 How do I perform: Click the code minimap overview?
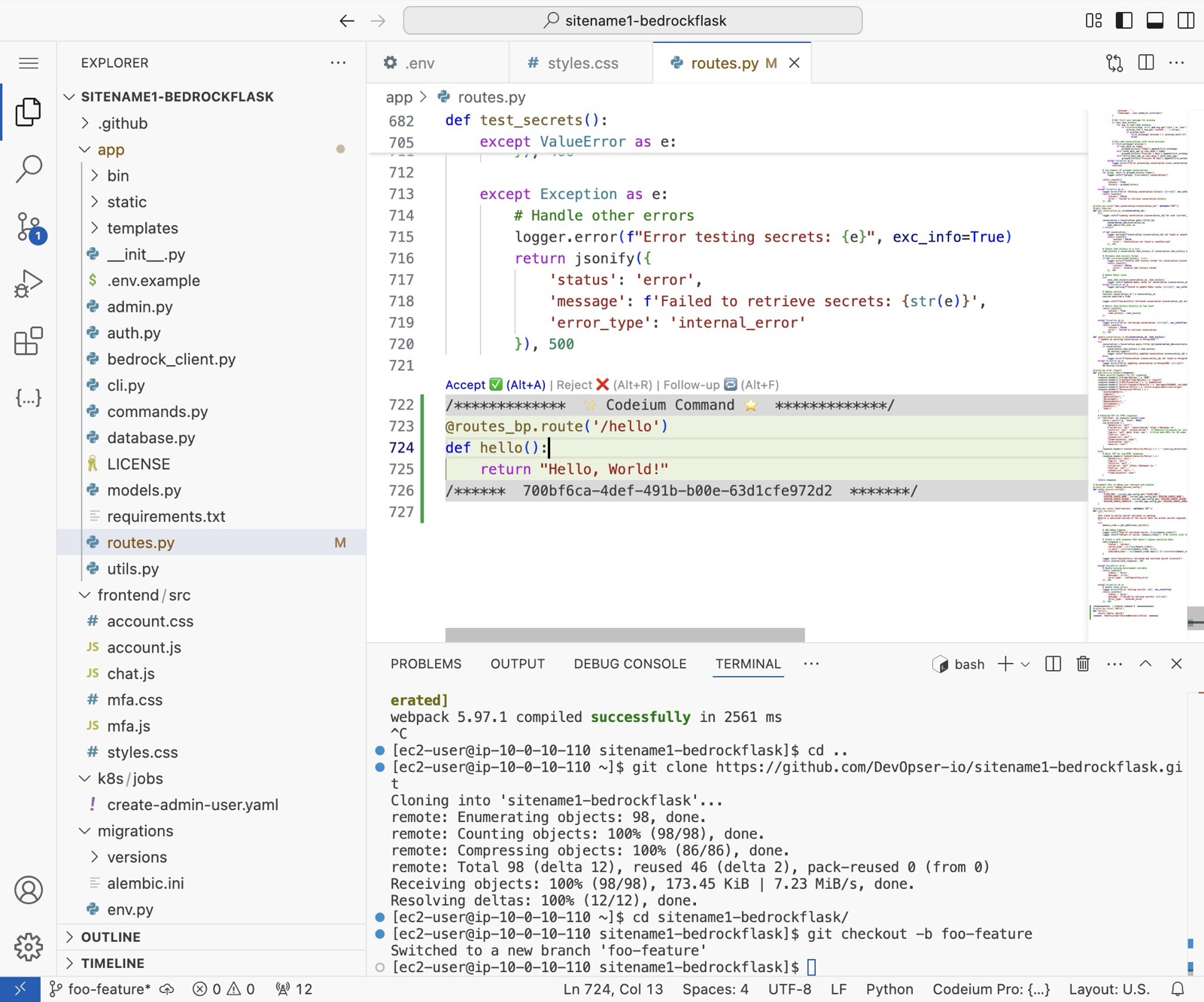1137,365
